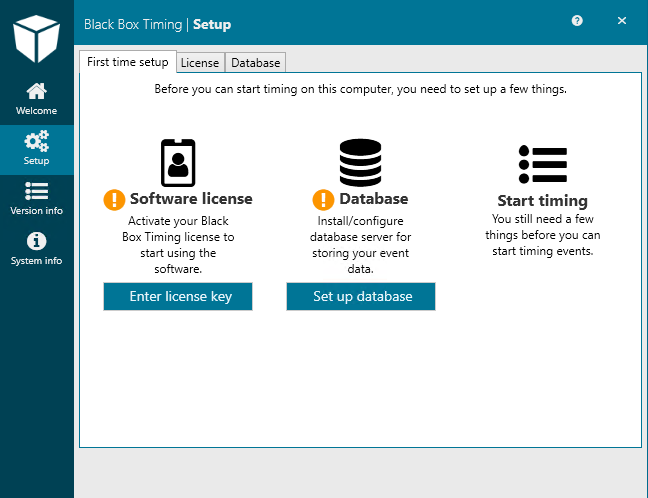This screenshot has height=498, width=648.
Task: Click the Enter license key button
Action: pos(178,296)
